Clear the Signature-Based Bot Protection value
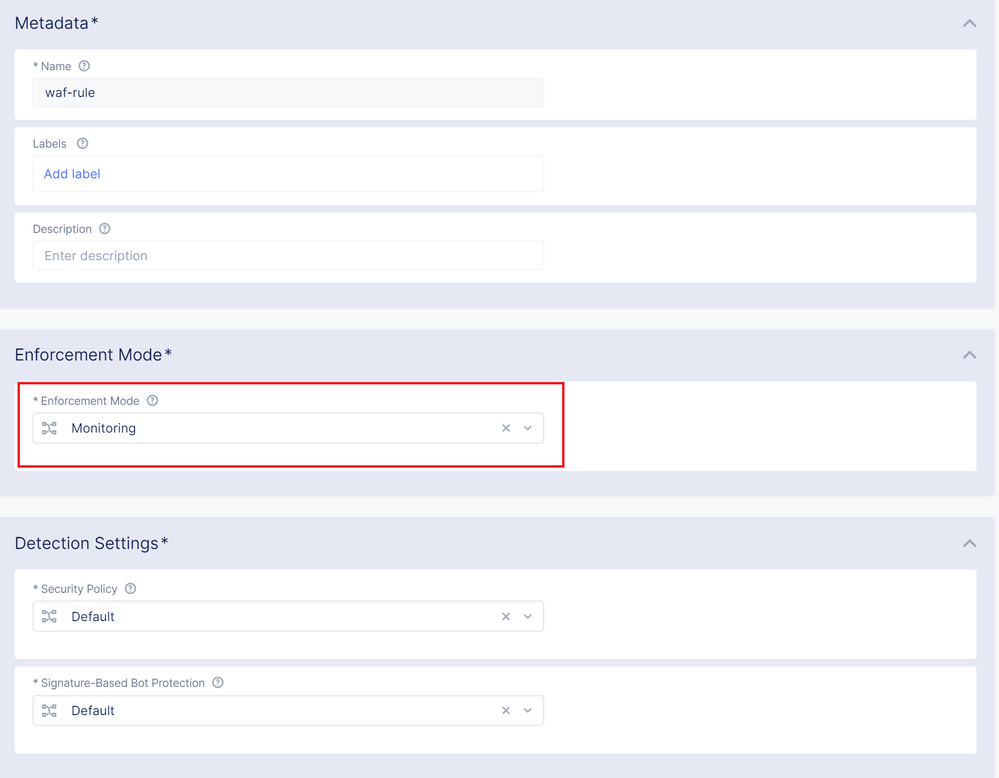The image size is (999, 778). coord(506,711)
